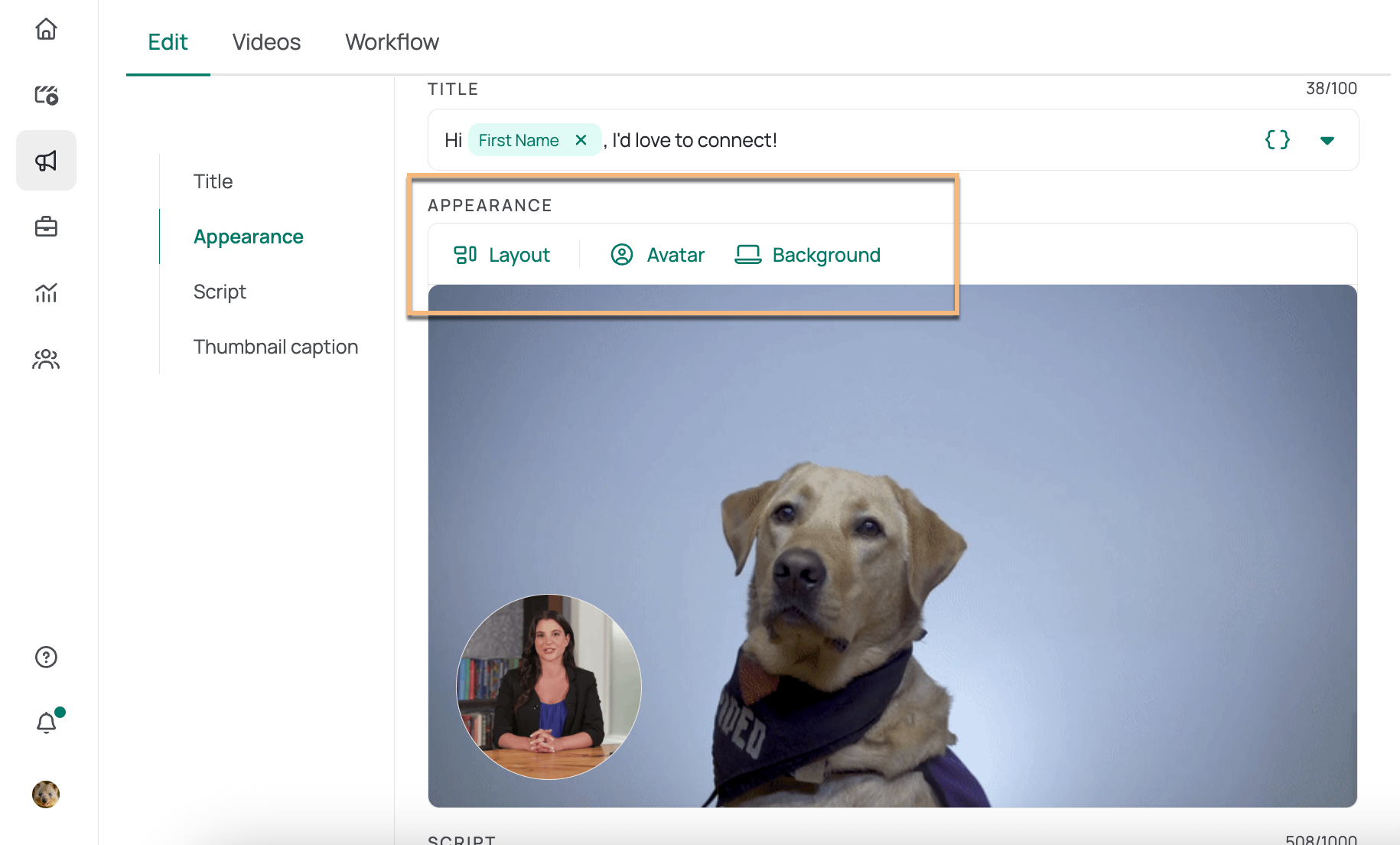This screenshot has height=845, width=1400.
Task: Open the briefcase icon in sidebar
Action: coord(46,227)
